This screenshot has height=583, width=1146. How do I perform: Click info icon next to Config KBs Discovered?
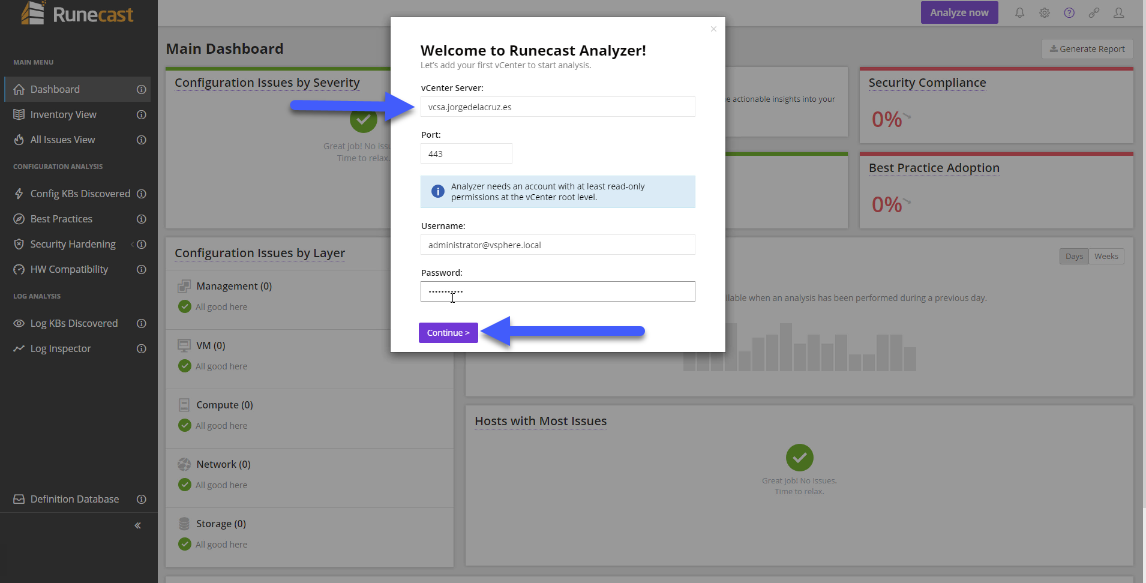(x=142, y=194)
